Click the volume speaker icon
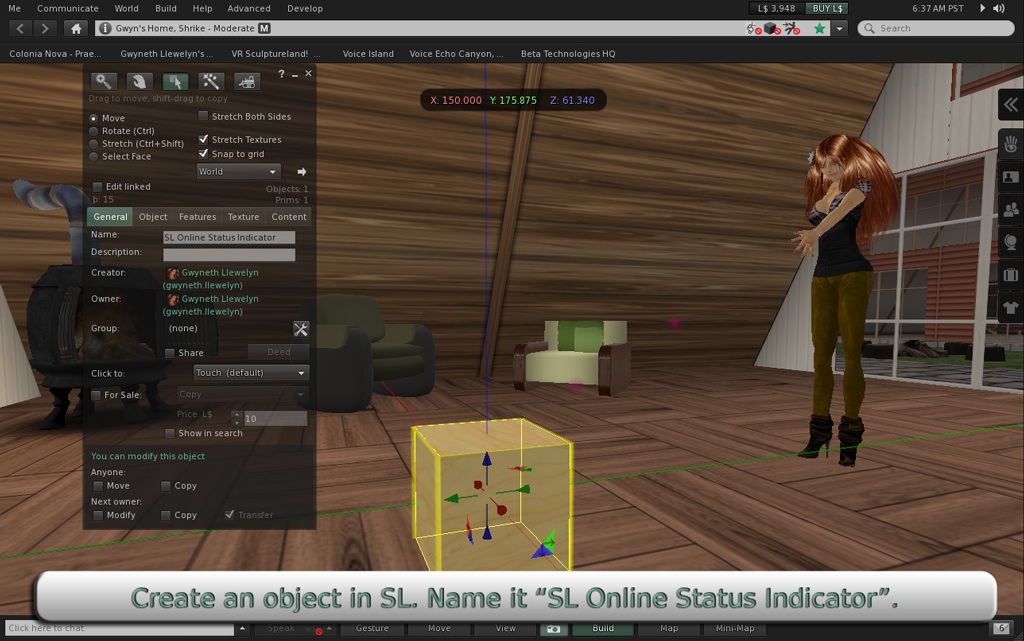 click(999, 8)
